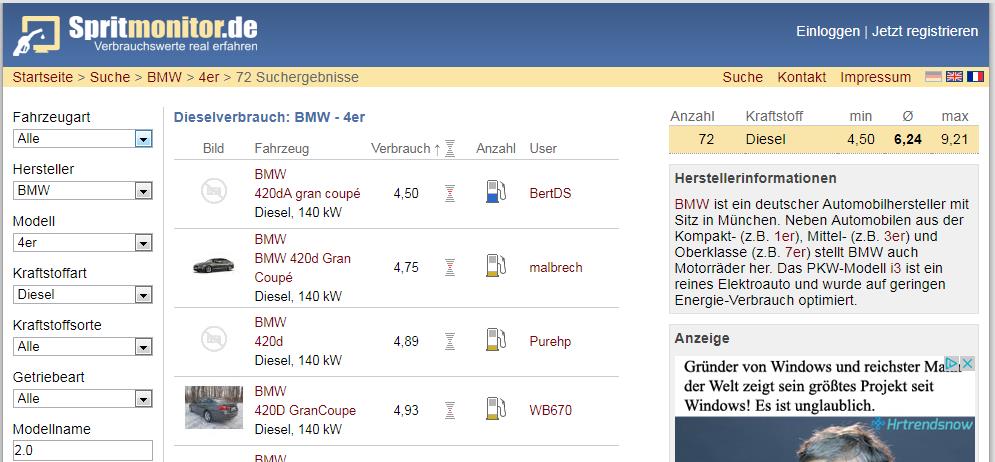Switch site language to German flag
This screenshot has width=995, height=462.
[933, 77]
